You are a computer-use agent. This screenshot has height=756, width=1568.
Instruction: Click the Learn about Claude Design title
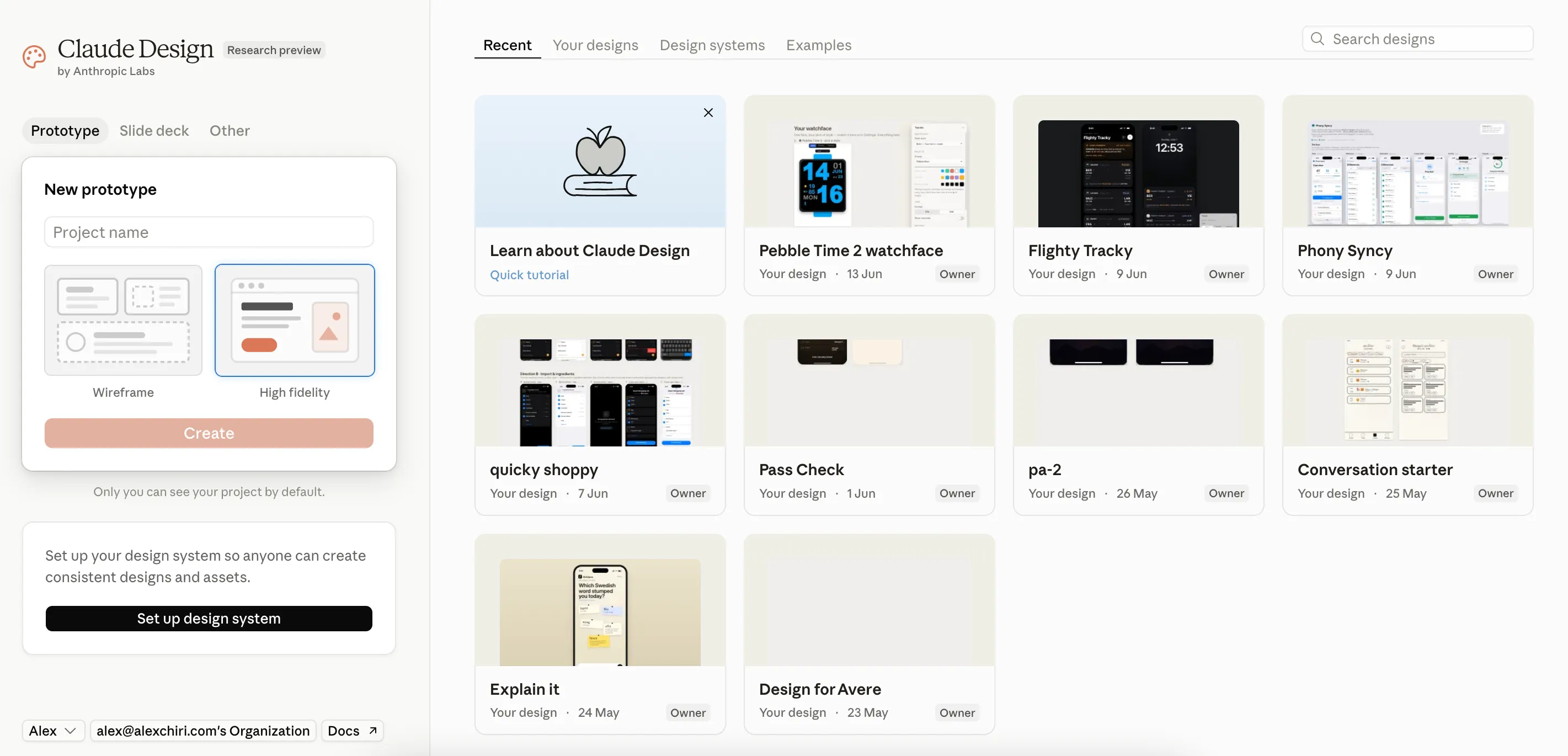[589, 250]
